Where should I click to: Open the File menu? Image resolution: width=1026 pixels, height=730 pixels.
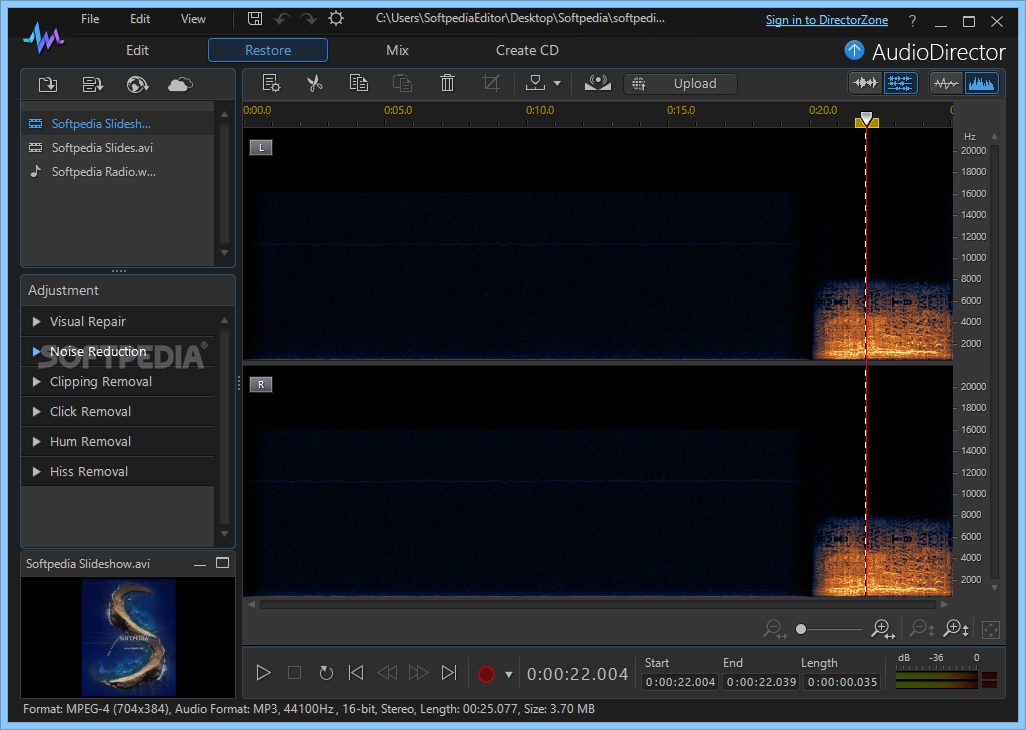(x=90, y=19)
